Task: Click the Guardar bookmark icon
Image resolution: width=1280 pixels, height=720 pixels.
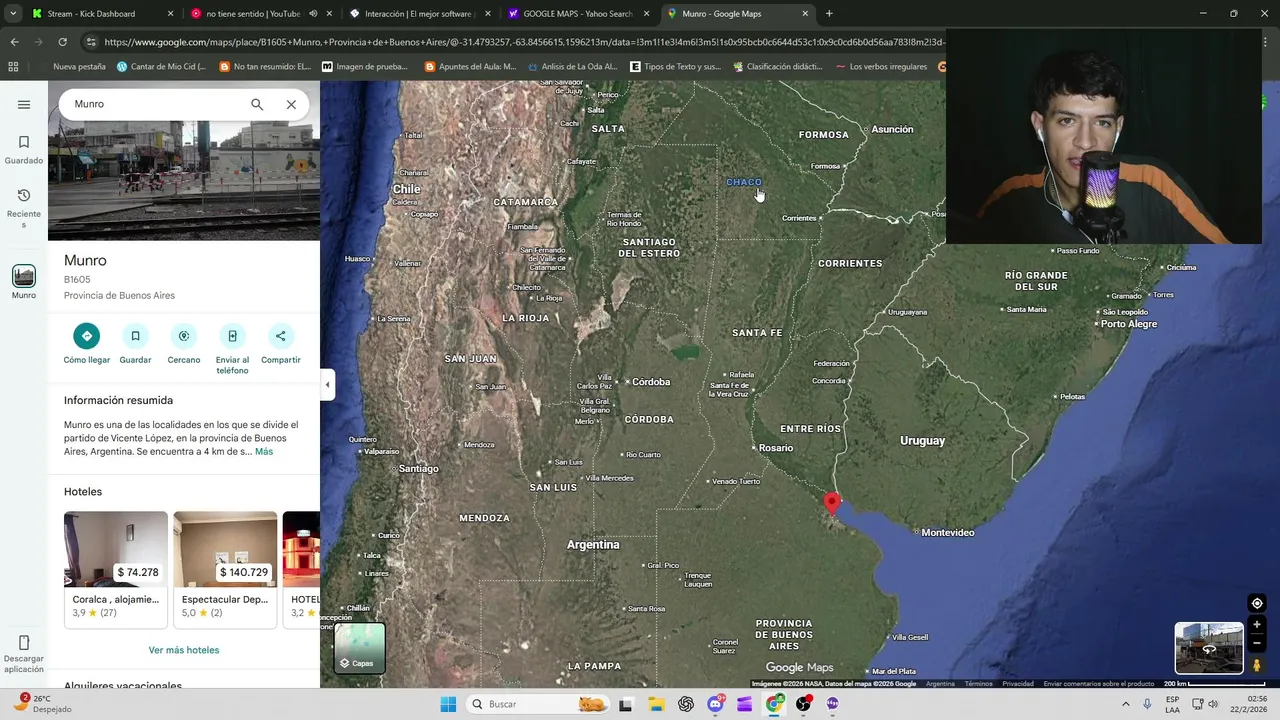Action: (135, 336)
